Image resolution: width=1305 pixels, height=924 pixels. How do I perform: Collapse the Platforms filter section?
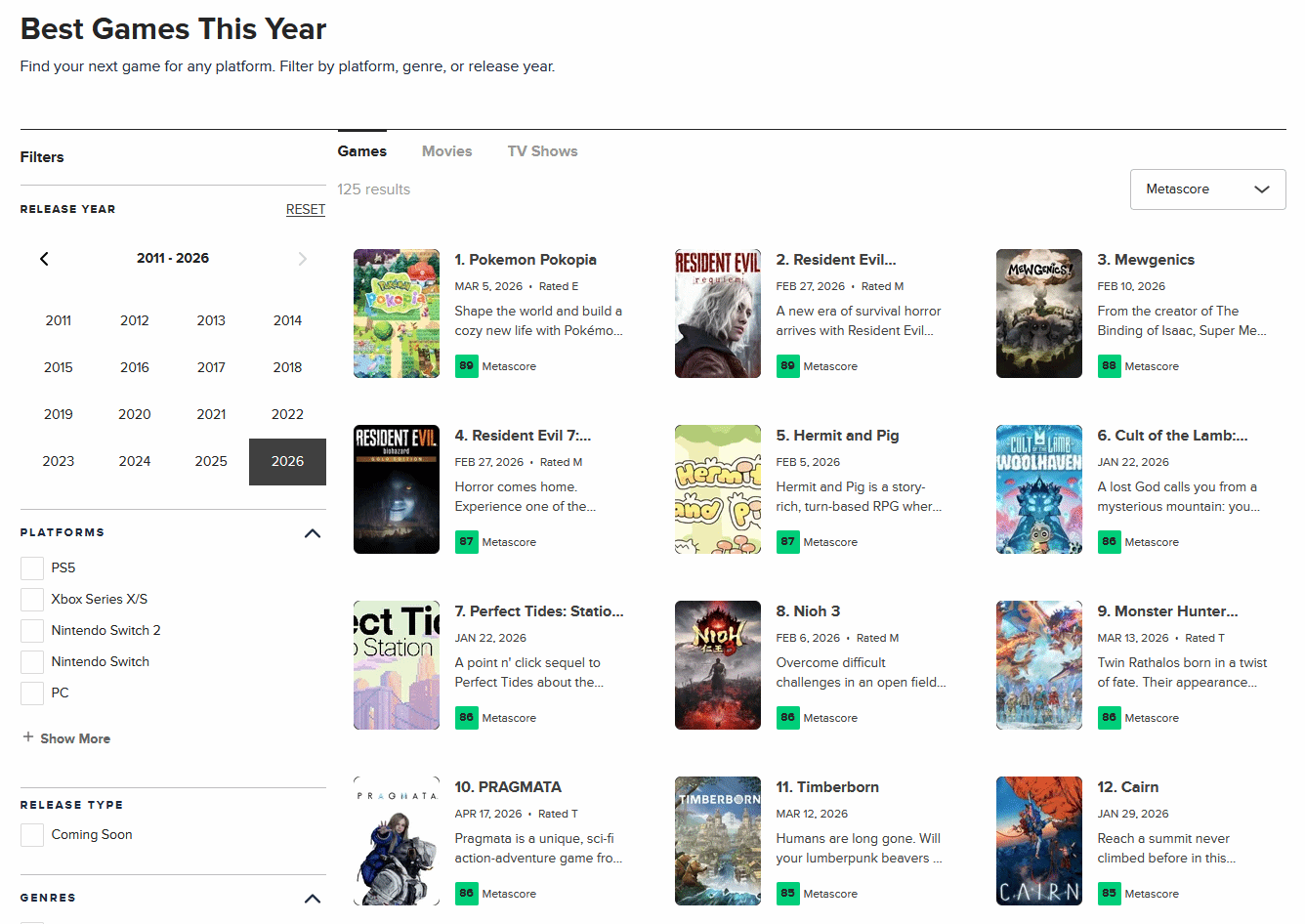pyautogui.click(x=313, y=533)
